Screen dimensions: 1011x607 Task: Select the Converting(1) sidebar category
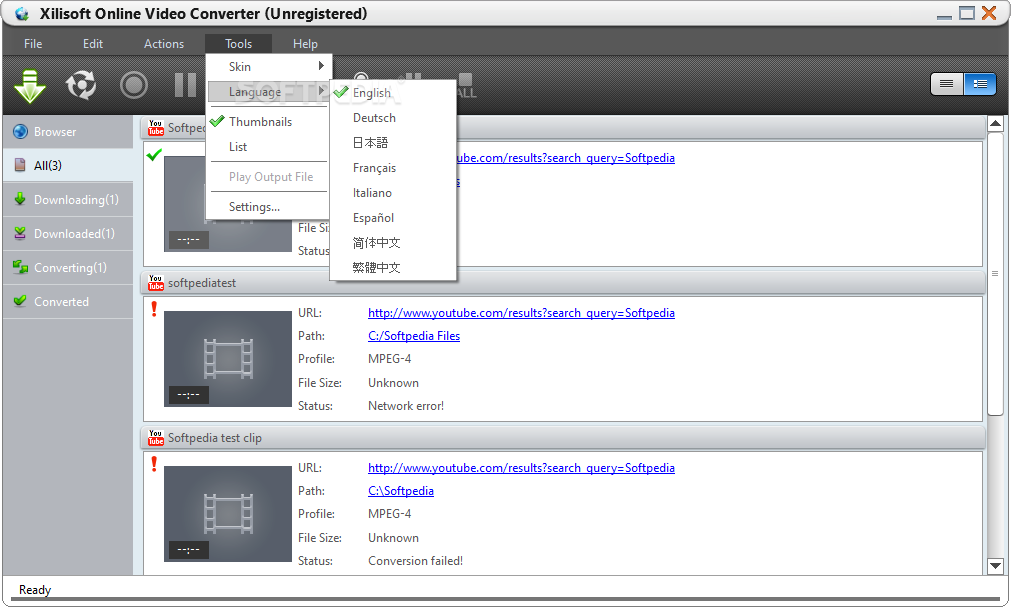click(68, 268)
